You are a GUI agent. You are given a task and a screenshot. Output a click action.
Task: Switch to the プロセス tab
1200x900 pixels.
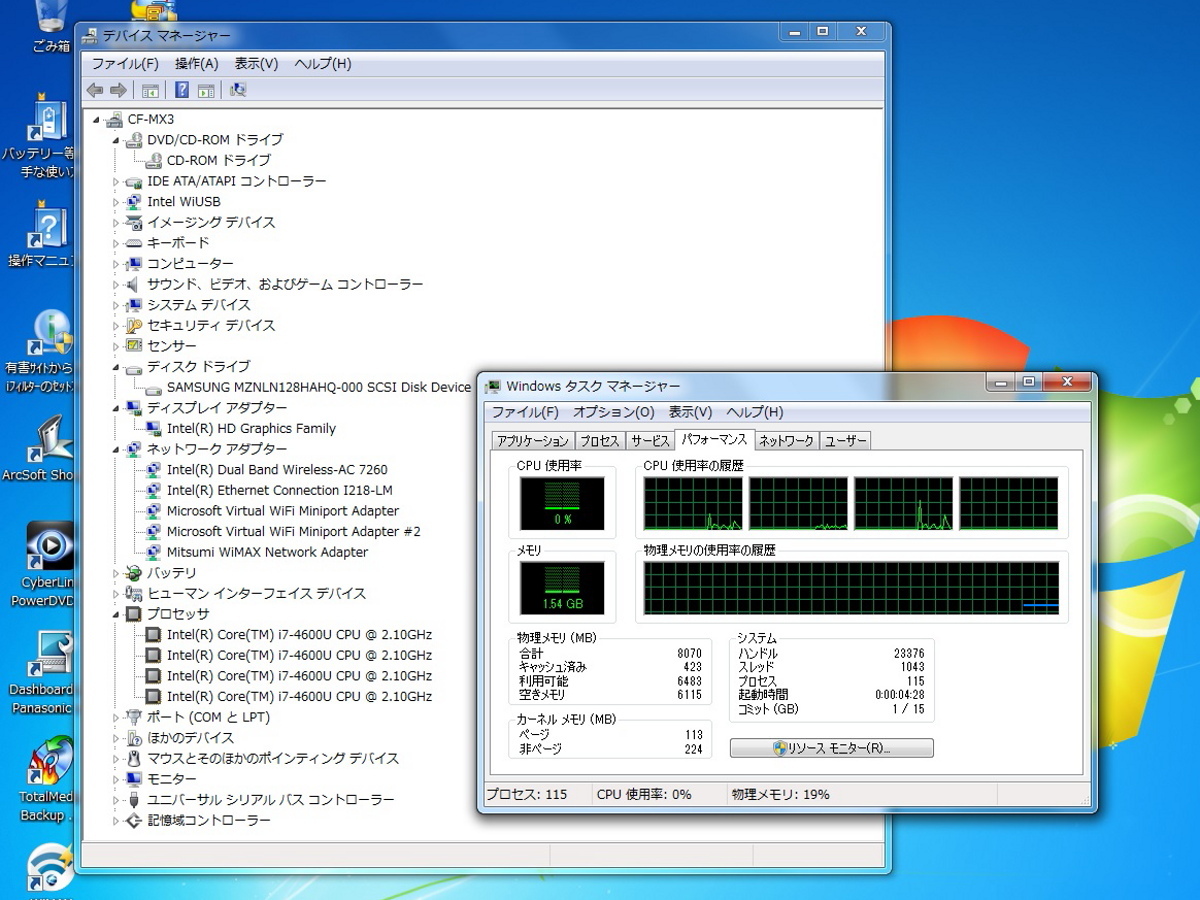(x=600, y=441)
